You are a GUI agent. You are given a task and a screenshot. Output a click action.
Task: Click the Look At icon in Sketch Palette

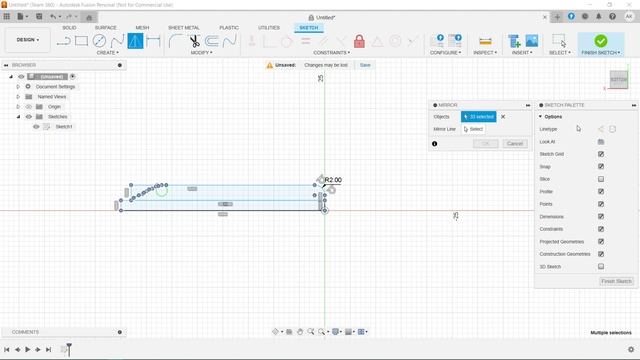[x=600, y=142]
